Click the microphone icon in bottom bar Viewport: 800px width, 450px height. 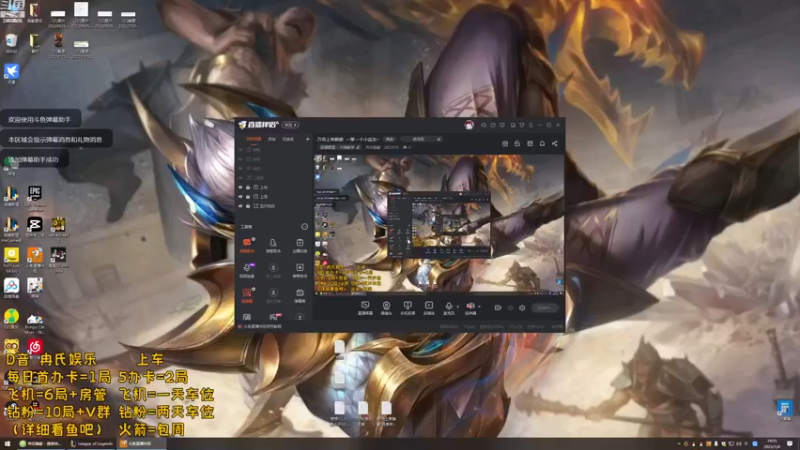(448, 307)
